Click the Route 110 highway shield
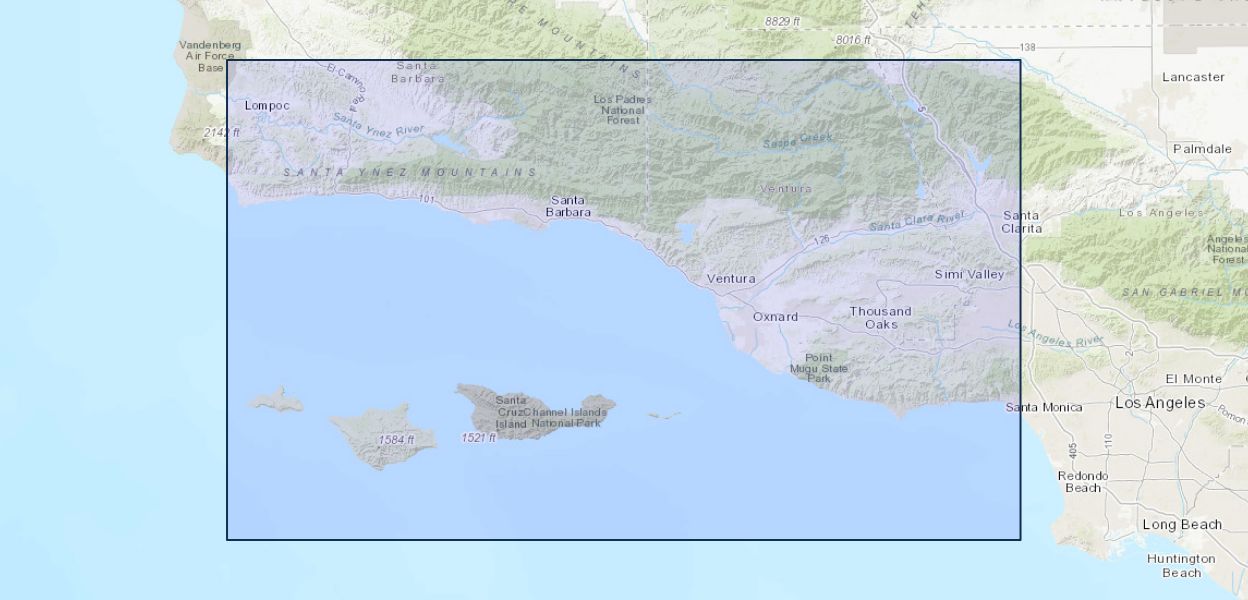 point(1108,440)
